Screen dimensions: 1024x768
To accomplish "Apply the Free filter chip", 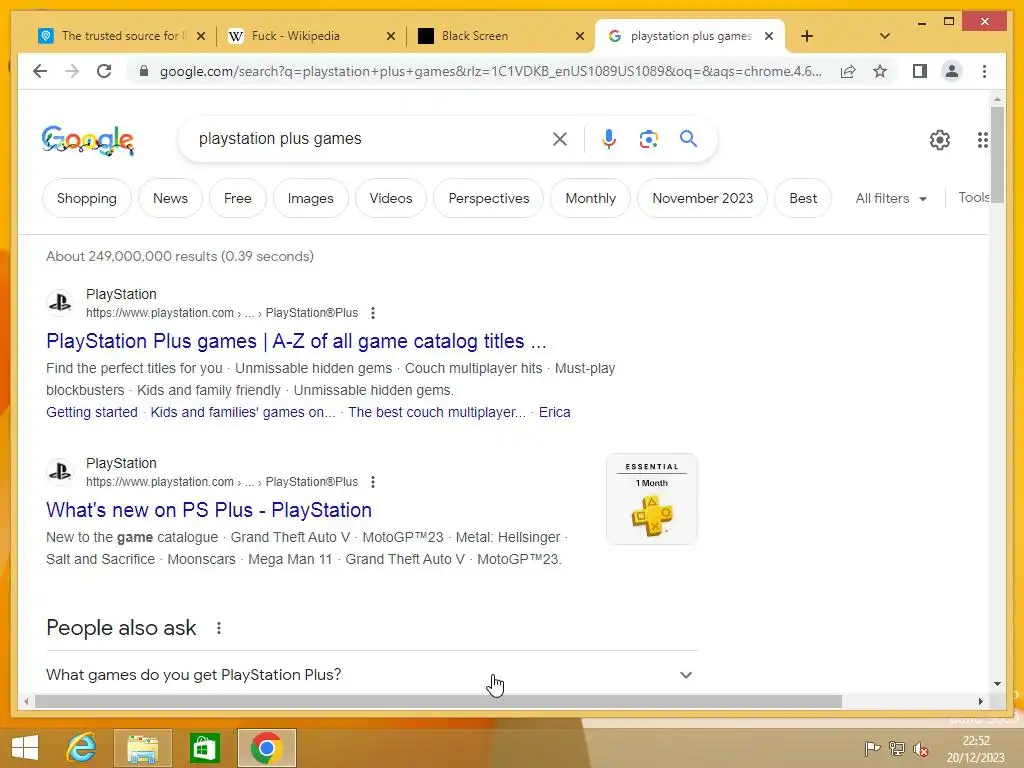I will (x=238, y=198).
